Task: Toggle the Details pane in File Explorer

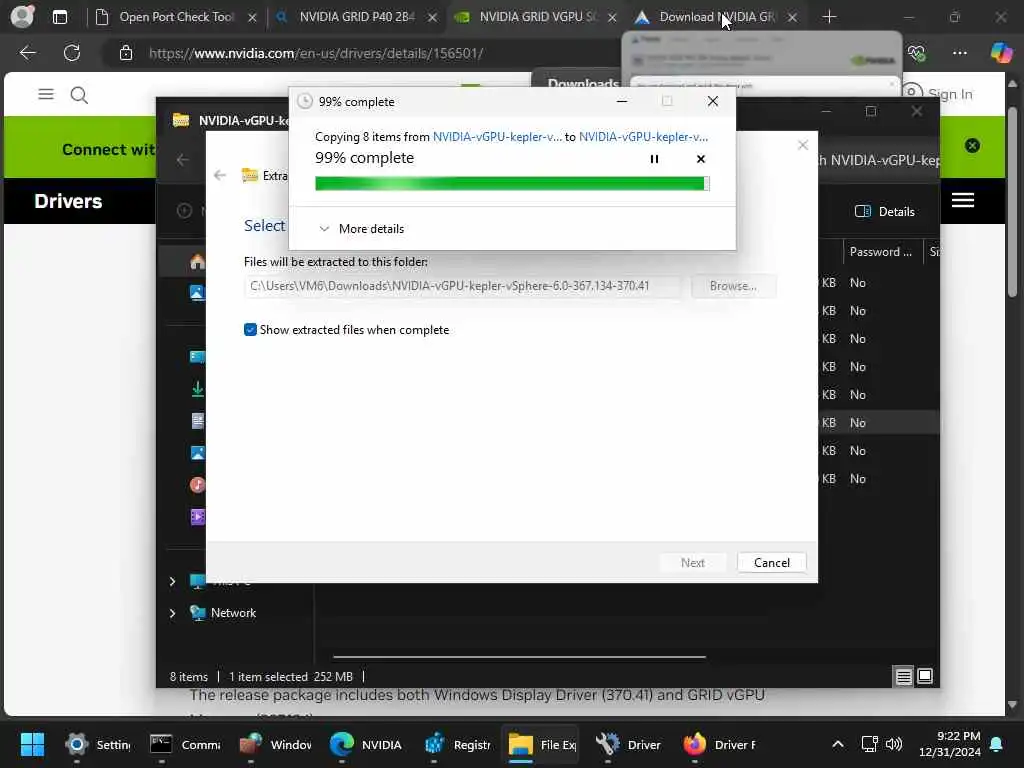Action: [x=885, y=212]
